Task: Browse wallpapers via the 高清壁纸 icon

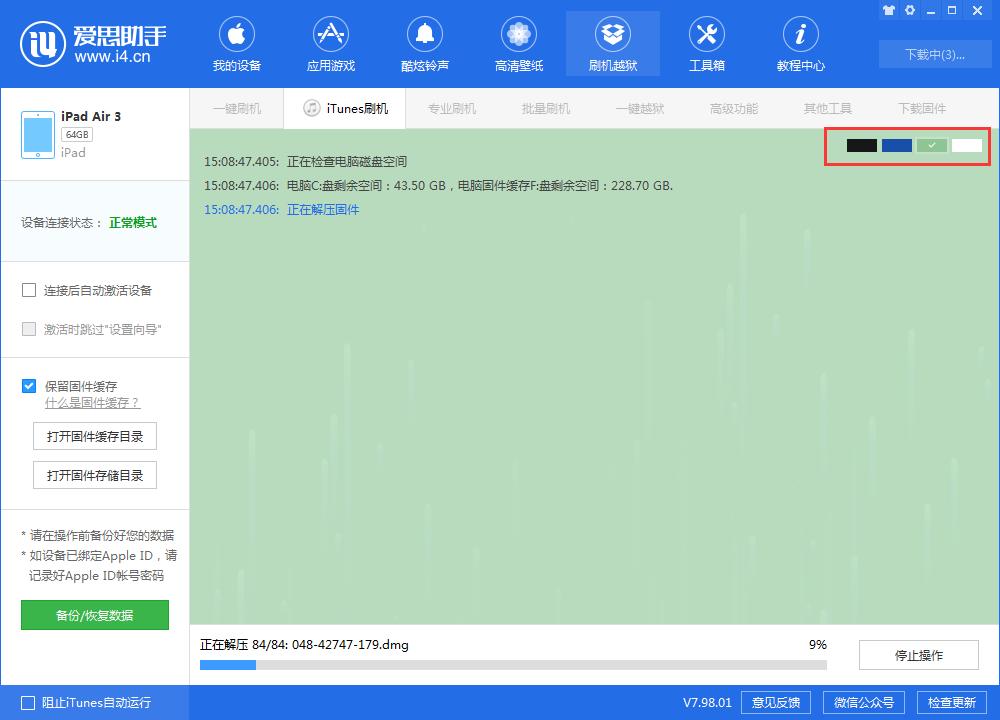Action: pos(518,42)
